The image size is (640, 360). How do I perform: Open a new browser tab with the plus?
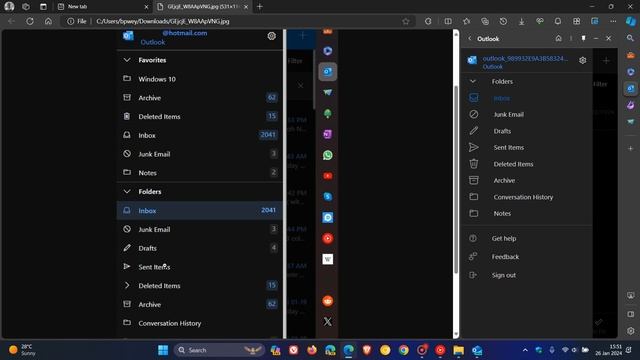pos(260,7)
